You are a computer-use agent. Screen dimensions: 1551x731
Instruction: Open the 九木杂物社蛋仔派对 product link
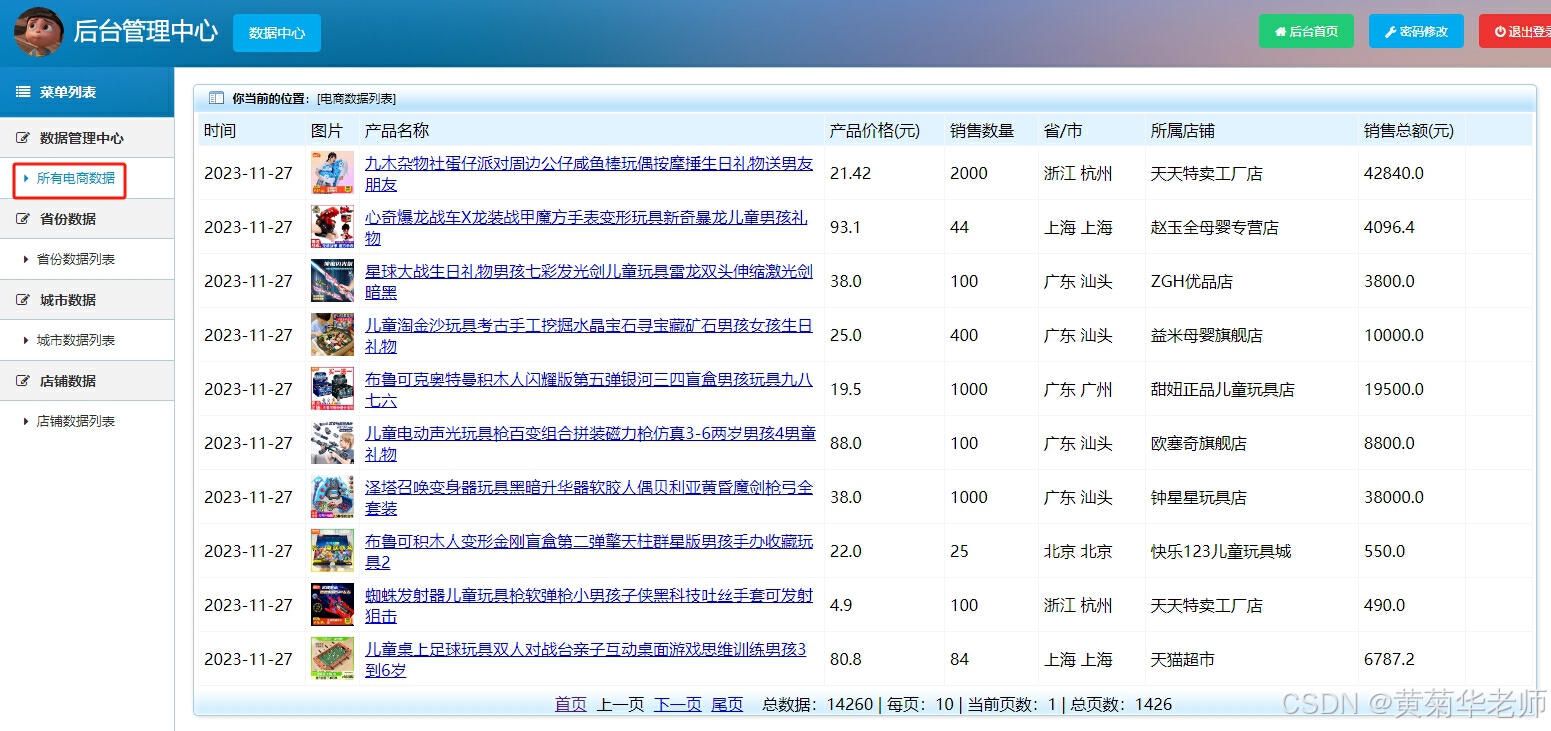589,173
